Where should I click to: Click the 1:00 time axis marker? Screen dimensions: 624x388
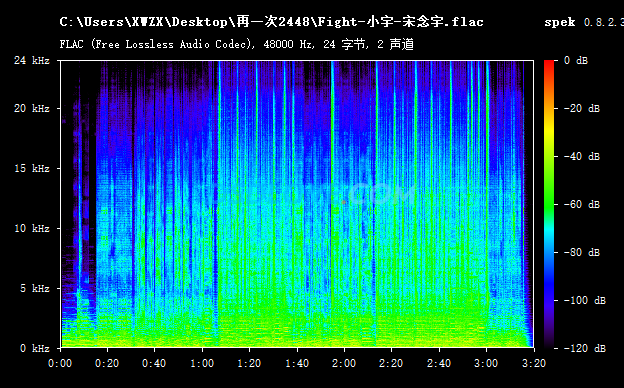pos(202,363)
